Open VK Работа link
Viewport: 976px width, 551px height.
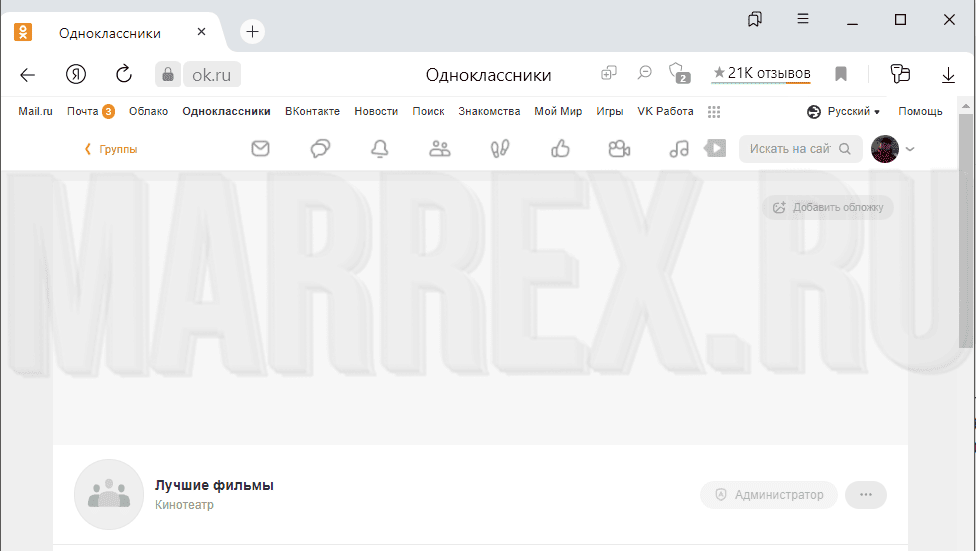(665, 111)
